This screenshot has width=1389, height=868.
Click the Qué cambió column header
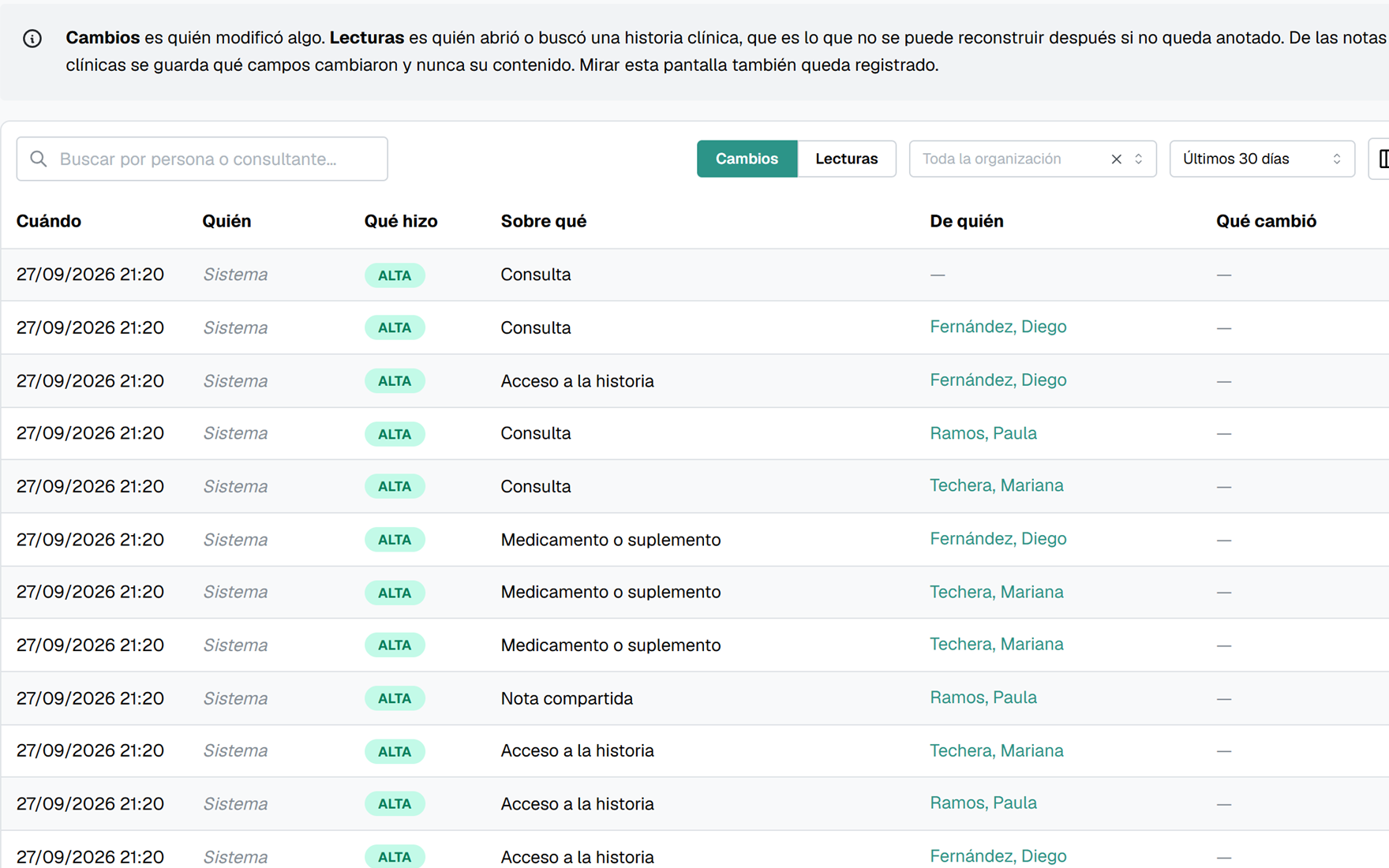[1266, 221]
